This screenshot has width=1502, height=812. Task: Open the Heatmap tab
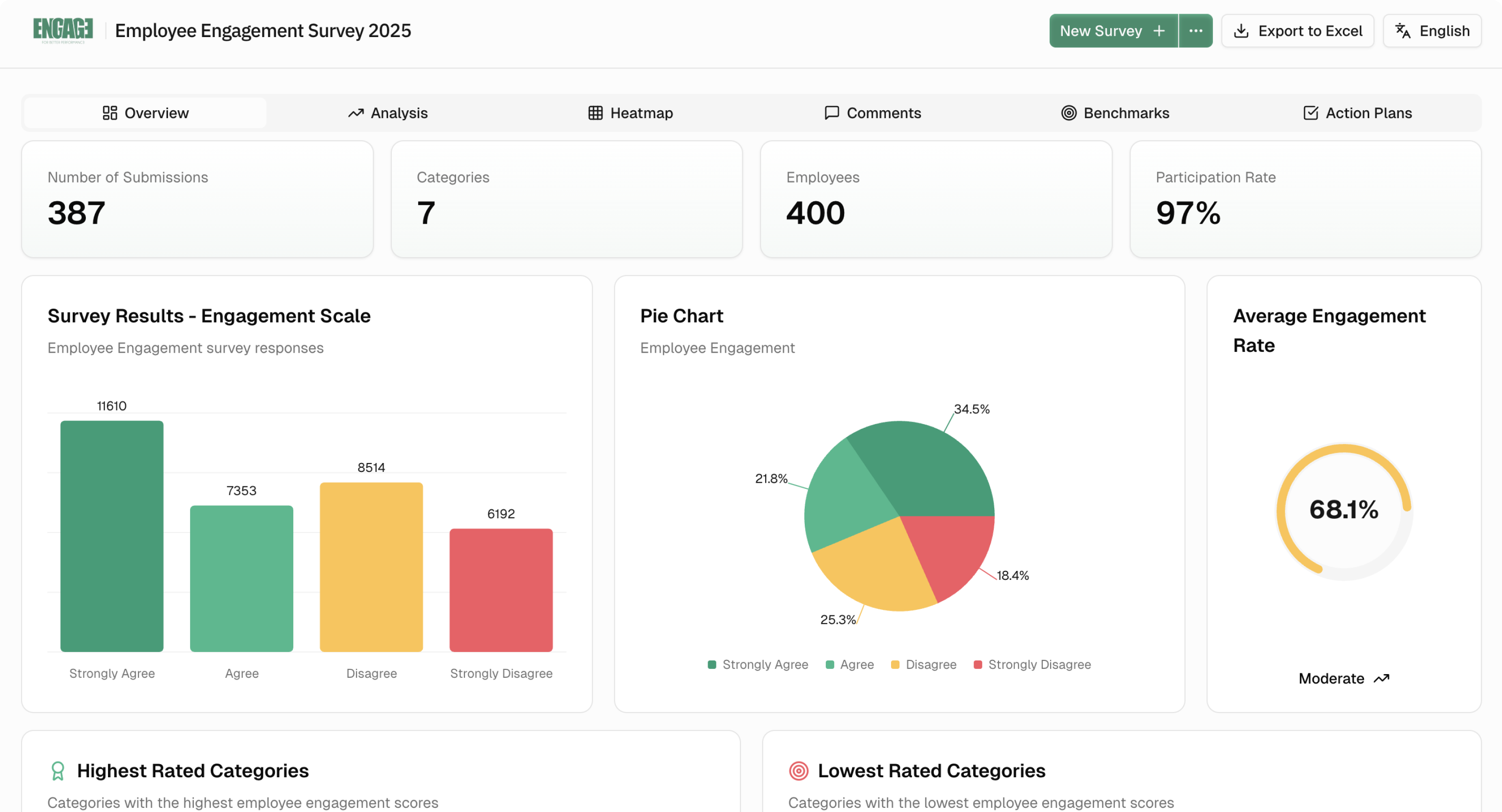point(630,113)
